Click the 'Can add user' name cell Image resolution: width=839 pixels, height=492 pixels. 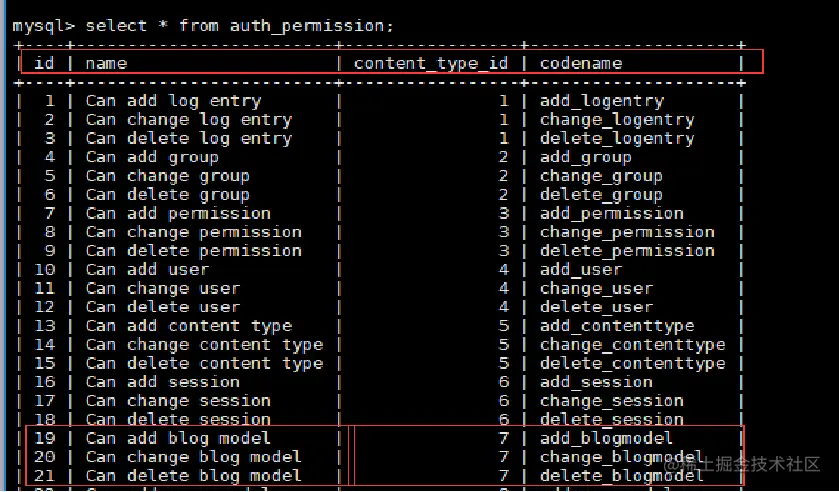click(x=147, y=270)
